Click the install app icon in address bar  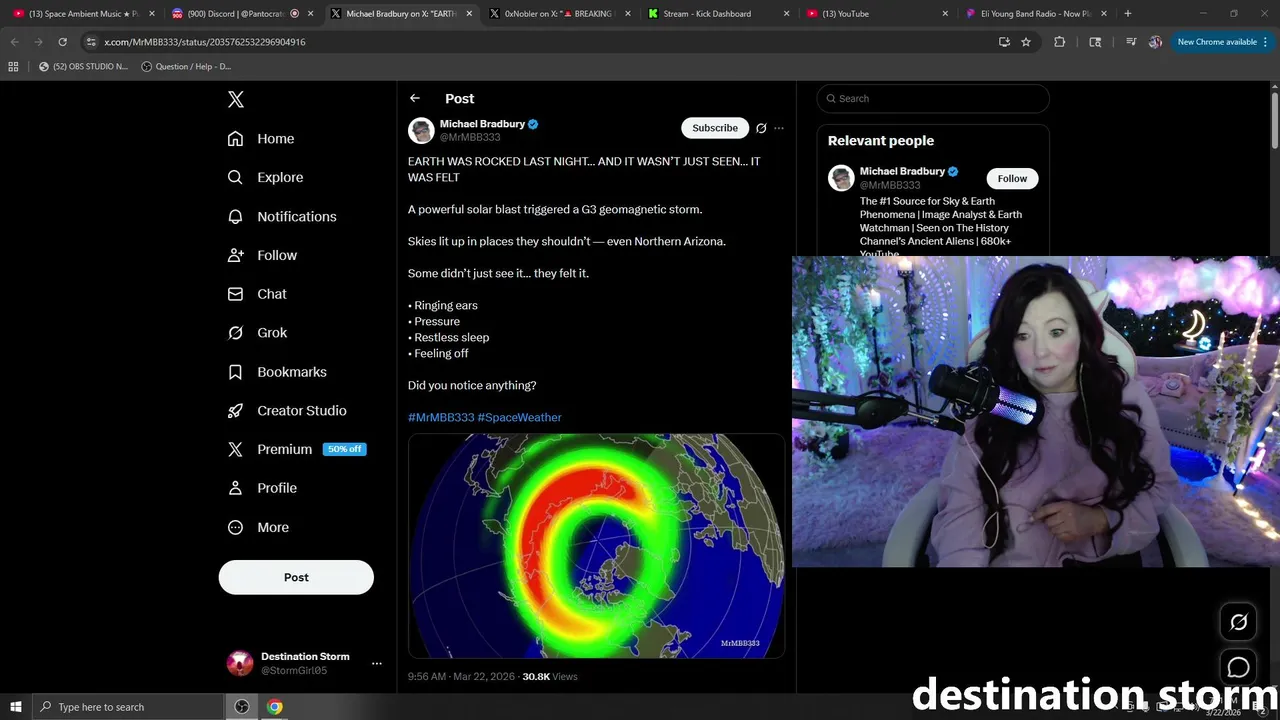tap(1004, 42)
